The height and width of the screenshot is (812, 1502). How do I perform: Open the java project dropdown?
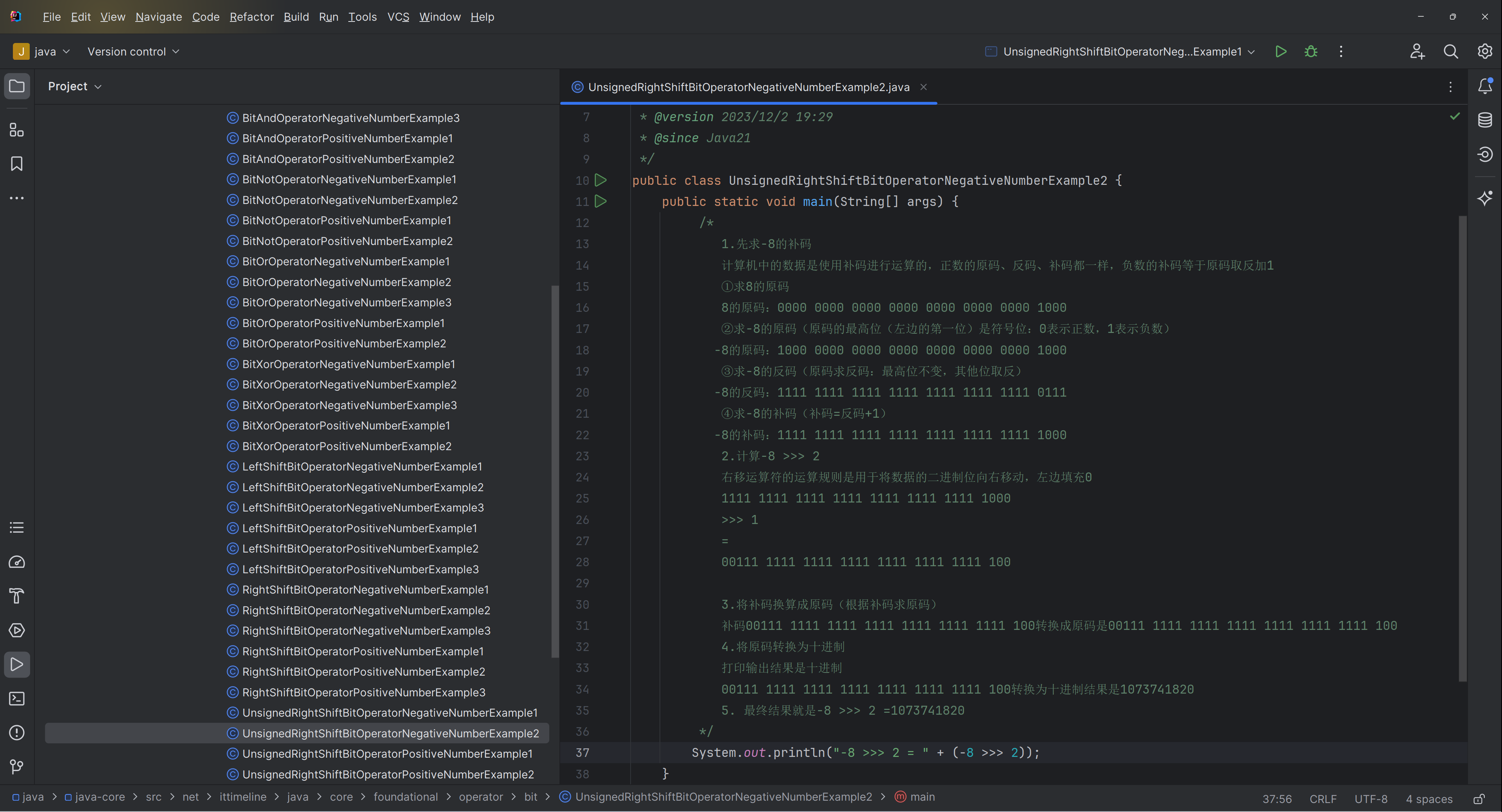tap(41, 51)
